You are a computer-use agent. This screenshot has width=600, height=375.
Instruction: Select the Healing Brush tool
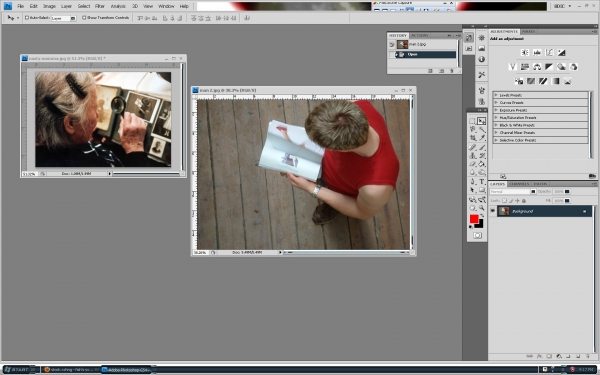tap(472, 147)
